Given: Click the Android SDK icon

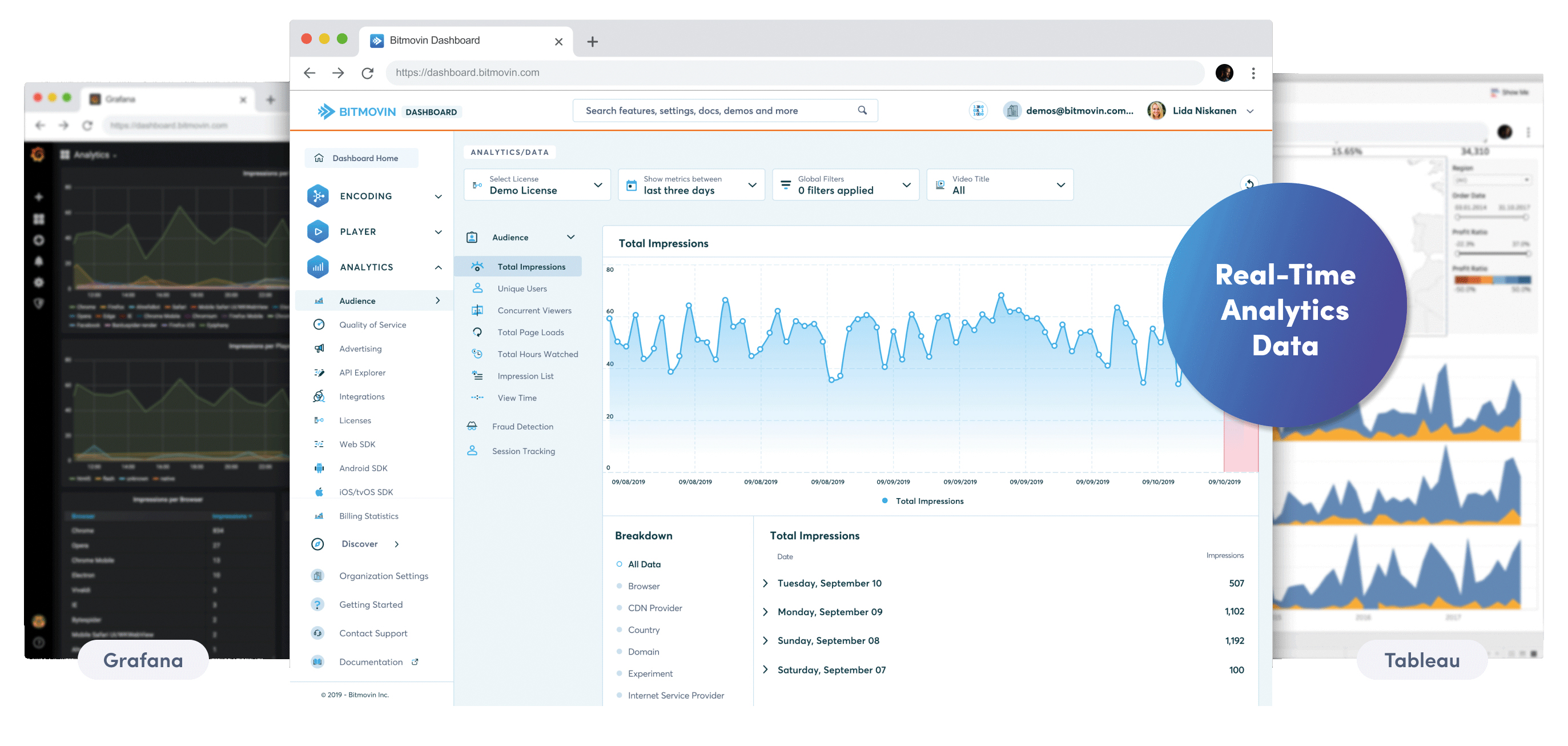Looking at the screenshot, I should 319,468.
